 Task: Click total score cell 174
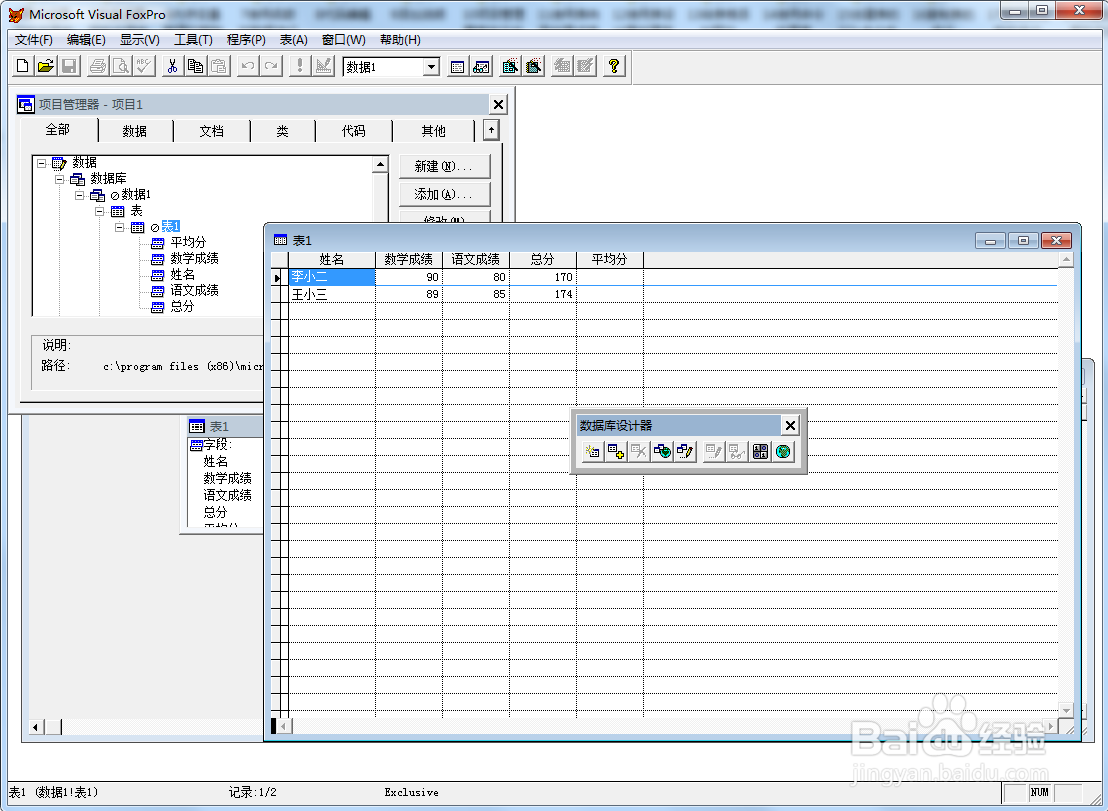(543, 294)
